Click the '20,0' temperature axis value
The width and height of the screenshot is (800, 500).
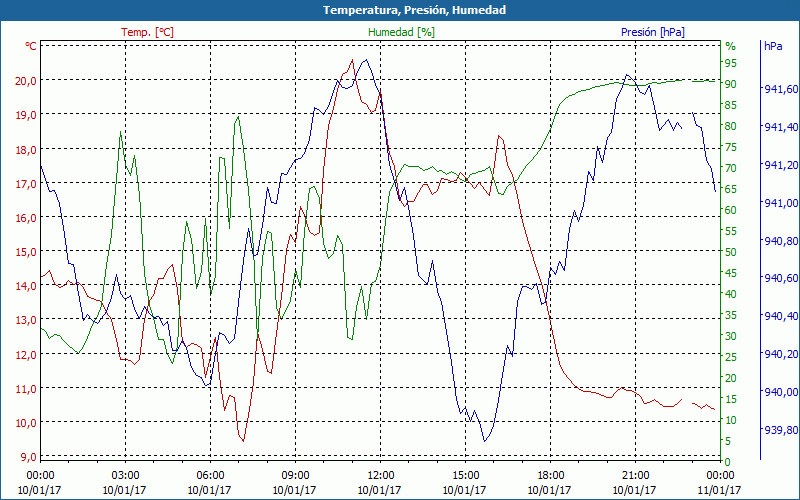pyautogui.click(x=27, y=81)
